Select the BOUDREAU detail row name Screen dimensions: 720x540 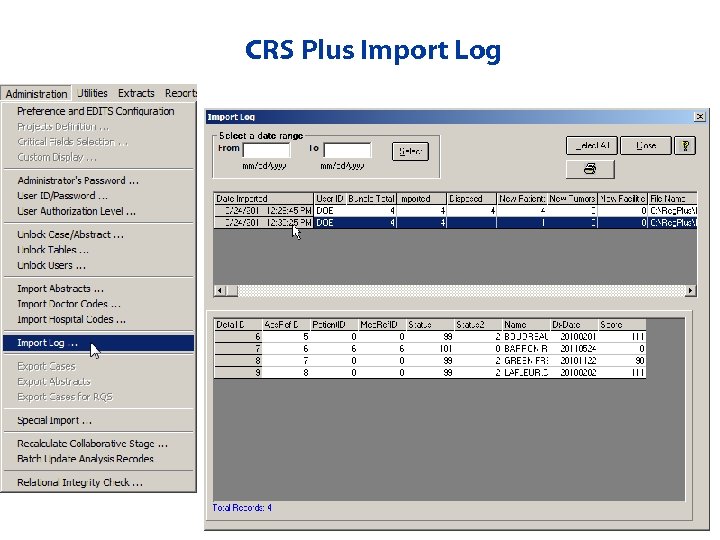526,337
